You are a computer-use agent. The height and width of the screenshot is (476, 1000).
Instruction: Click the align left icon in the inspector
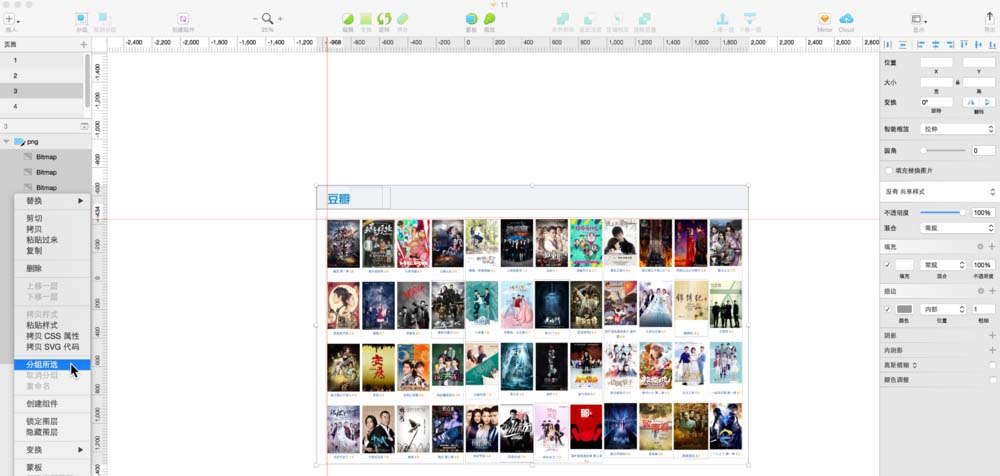click(x=920, y=45)
